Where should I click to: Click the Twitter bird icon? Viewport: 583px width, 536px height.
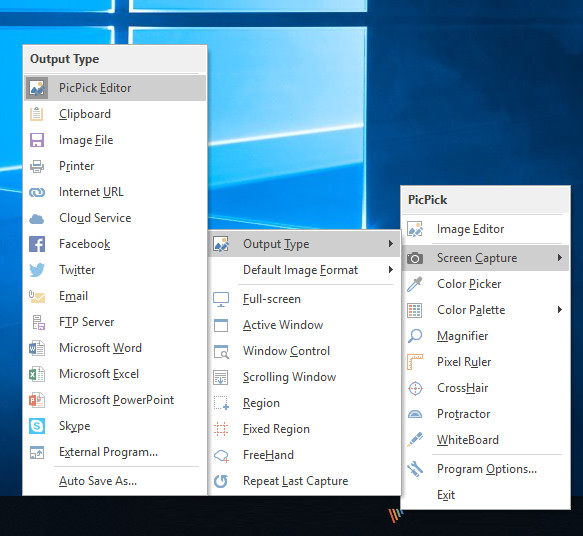tap(37, 270)
